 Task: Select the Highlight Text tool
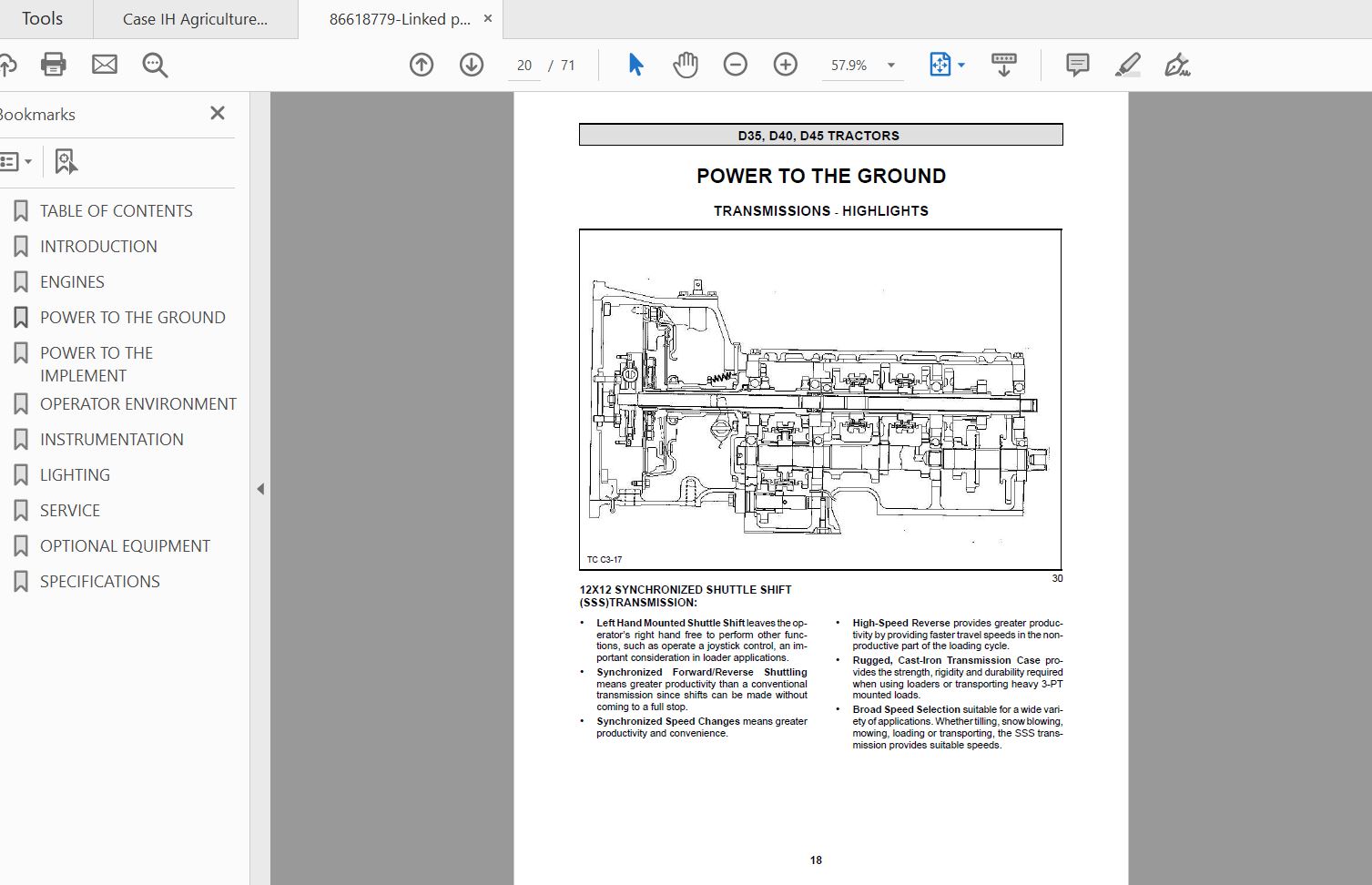coord(1128,65)
